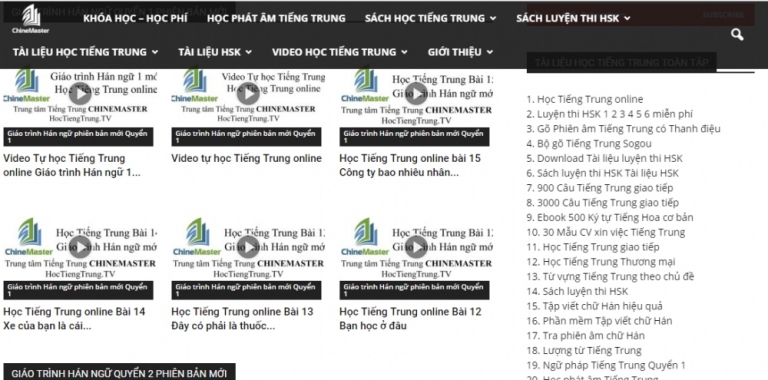The height and width of the screenshot is (380, 768).
Task: Click the category tag under Bài 15 thumbnail
Action: click(414, 137)
